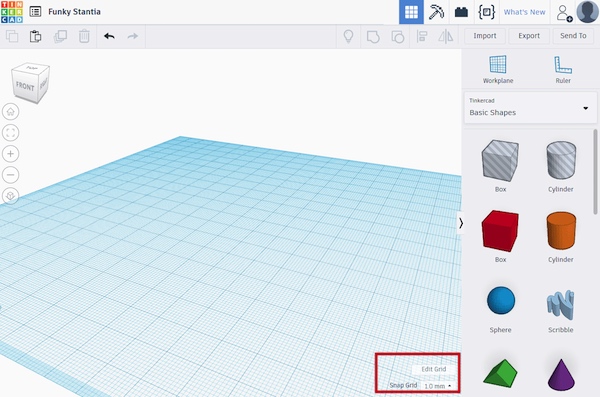
Task: Click the Send To button
Action: point(573,36)
